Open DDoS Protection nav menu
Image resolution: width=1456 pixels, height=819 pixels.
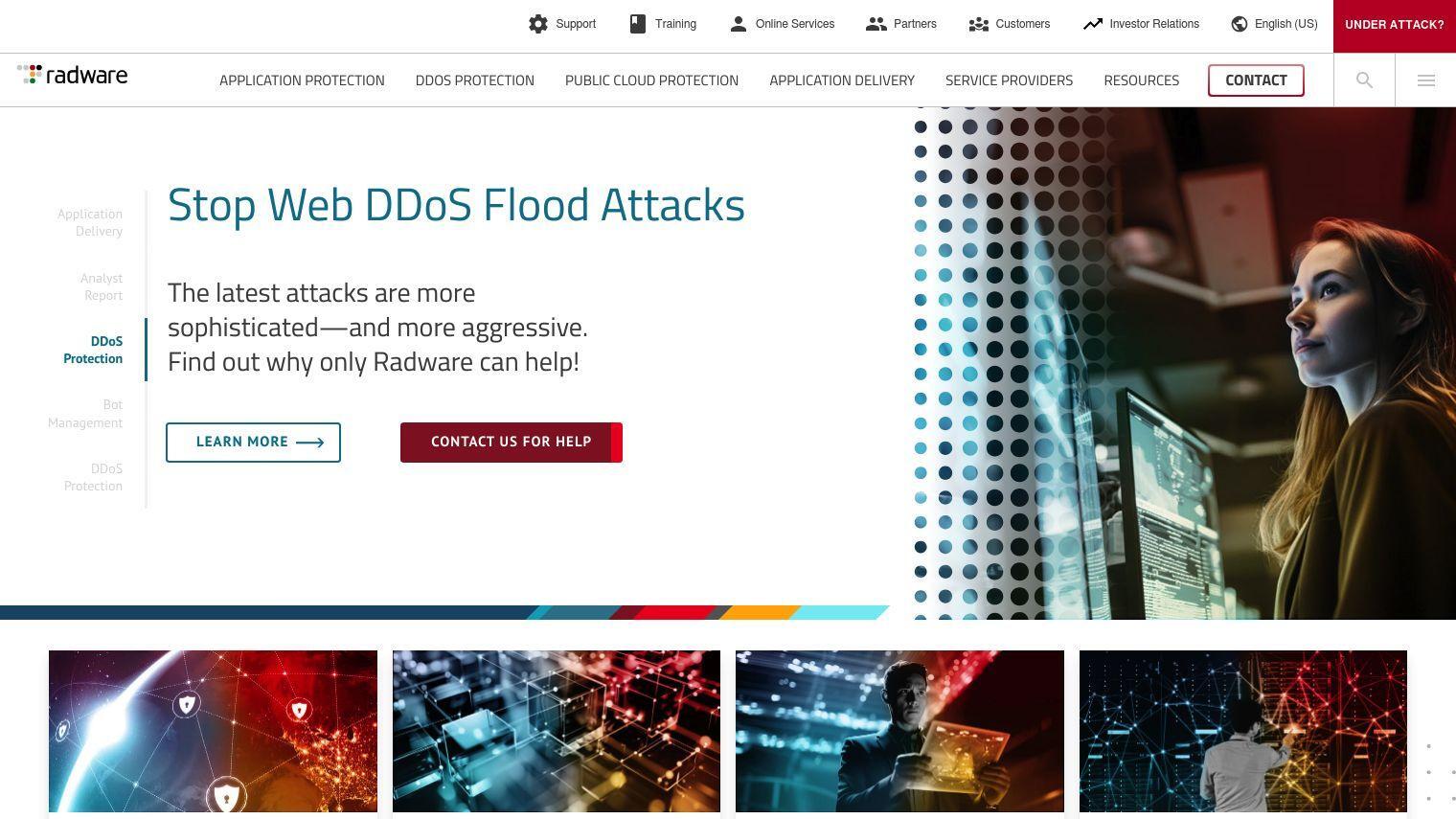click(475, 80)
